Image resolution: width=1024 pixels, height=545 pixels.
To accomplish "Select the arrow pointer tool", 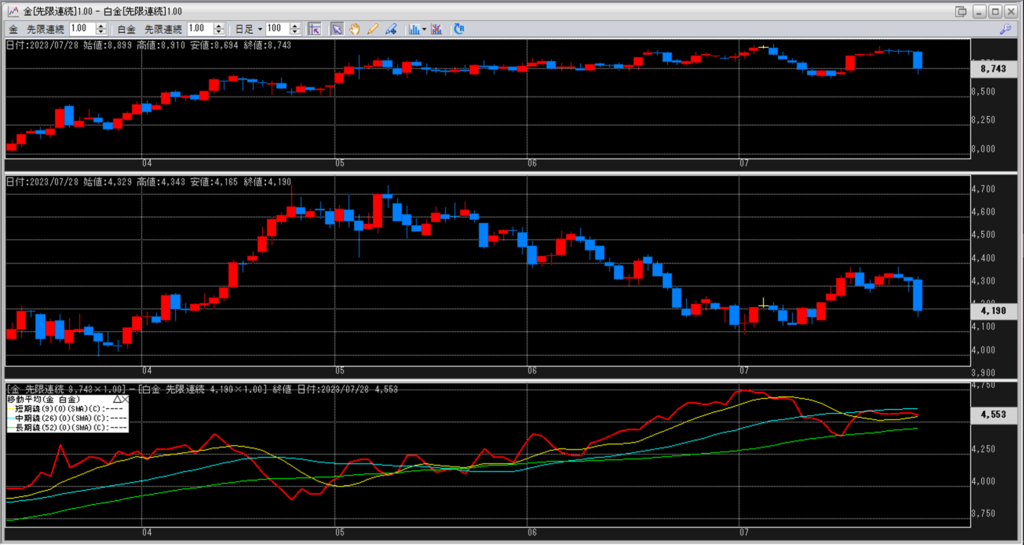I will (336, 29).
